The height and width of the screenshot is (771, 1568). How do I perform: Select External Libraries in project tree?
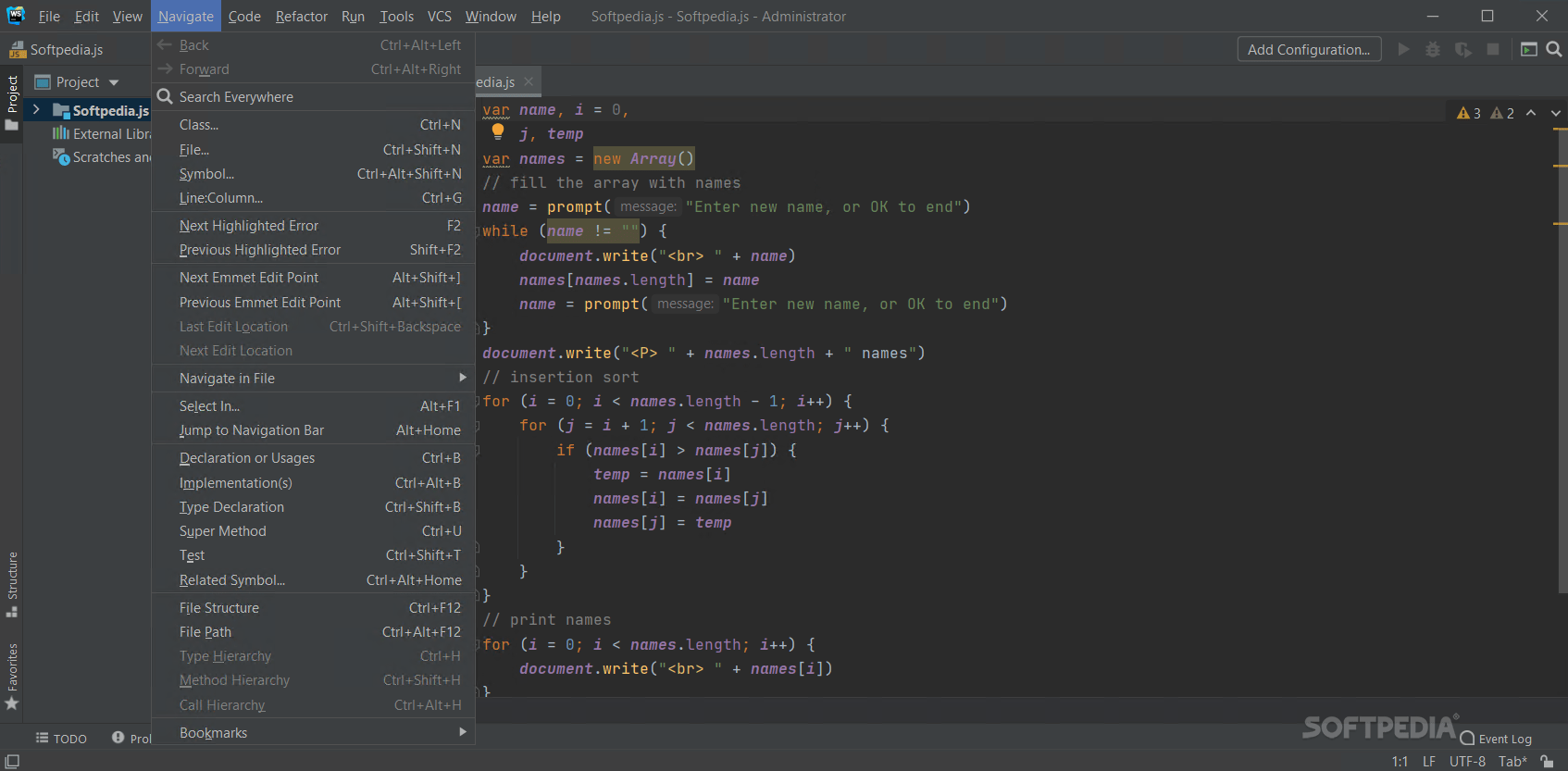pyautogui.click(x=102, y=133)
